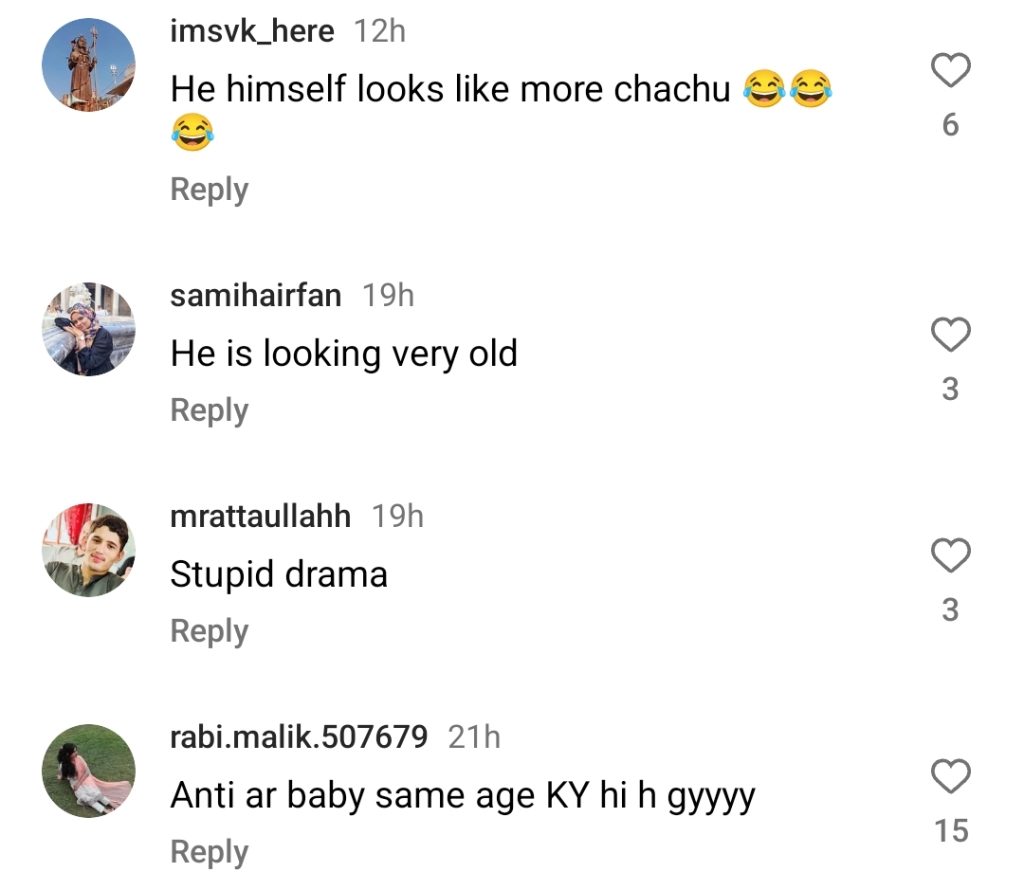Open the samihairfan username link
Viewport: 1024px width, 890px height.
[x=256, y=296]
